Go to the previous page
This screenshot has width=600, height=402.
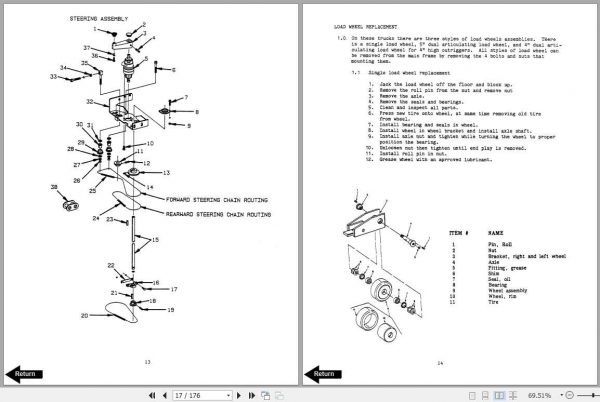point(165,395)
